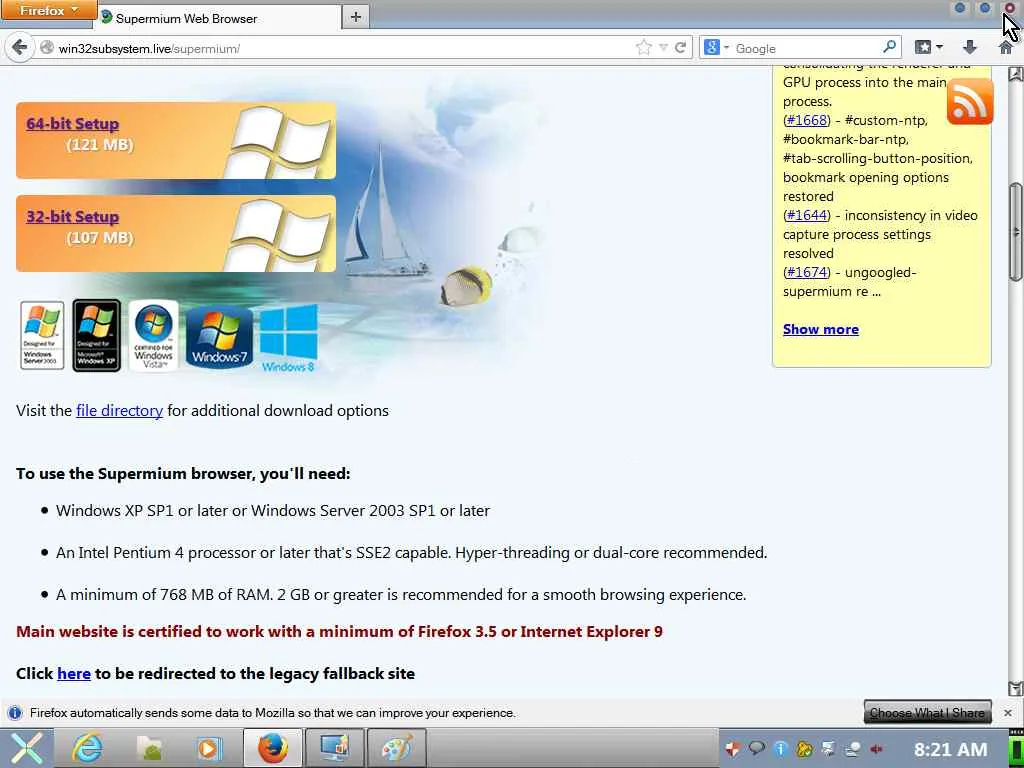Click the address bar URL field
Image resolution: width=1024 pixels, height=768 pixels.
pyautogui.click(x=336, y=48)
